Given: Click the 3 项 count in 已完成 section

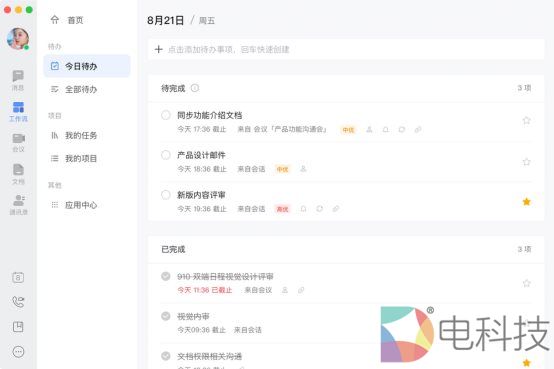Looking at the screenshot, I should pos(524,249).
